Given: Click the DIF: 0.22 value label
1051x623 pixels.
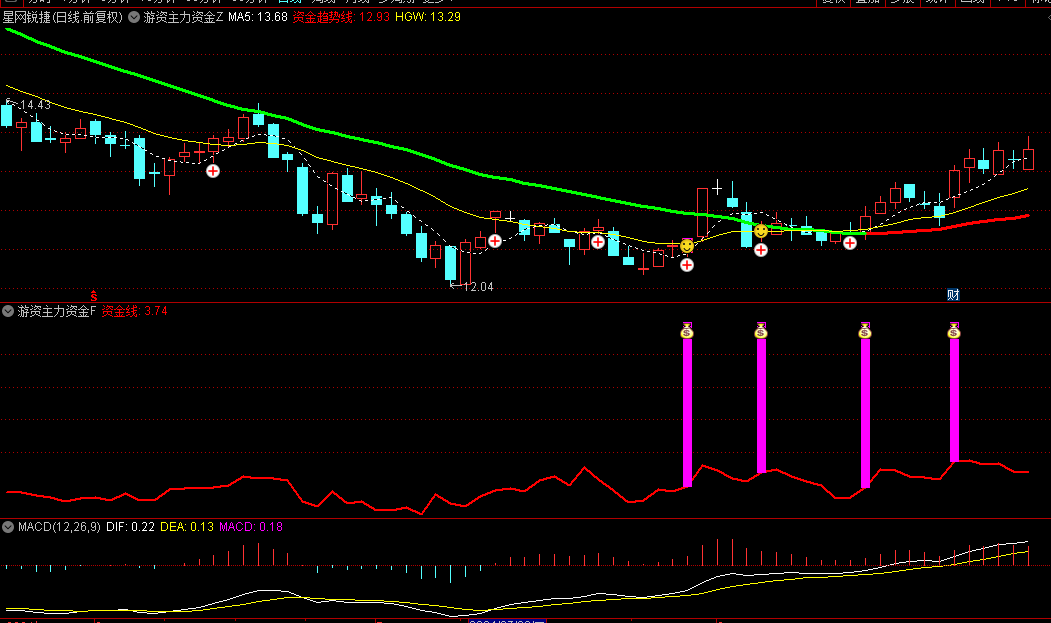Looking at the screenshot, I should click(130, 527).
